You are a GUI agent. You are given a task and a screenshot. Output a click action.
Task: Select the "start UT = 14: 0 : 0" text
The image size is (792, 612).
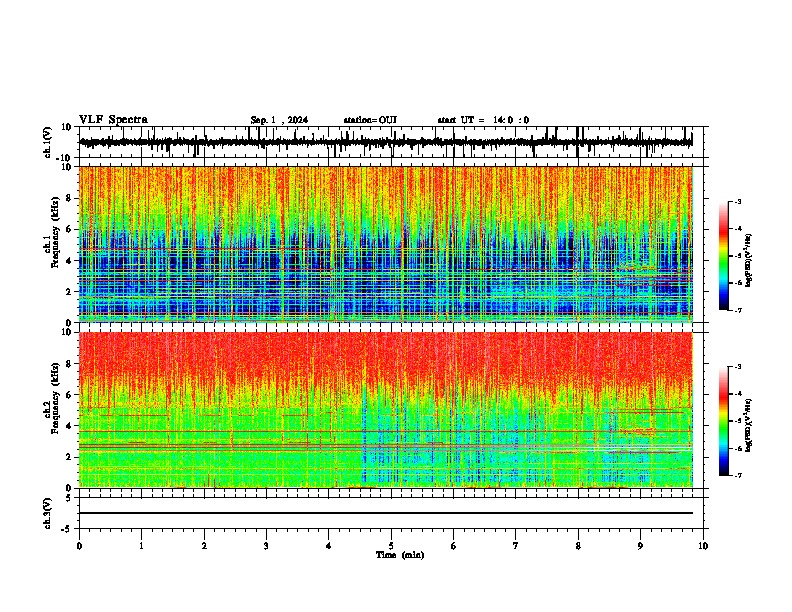point(483,120)
